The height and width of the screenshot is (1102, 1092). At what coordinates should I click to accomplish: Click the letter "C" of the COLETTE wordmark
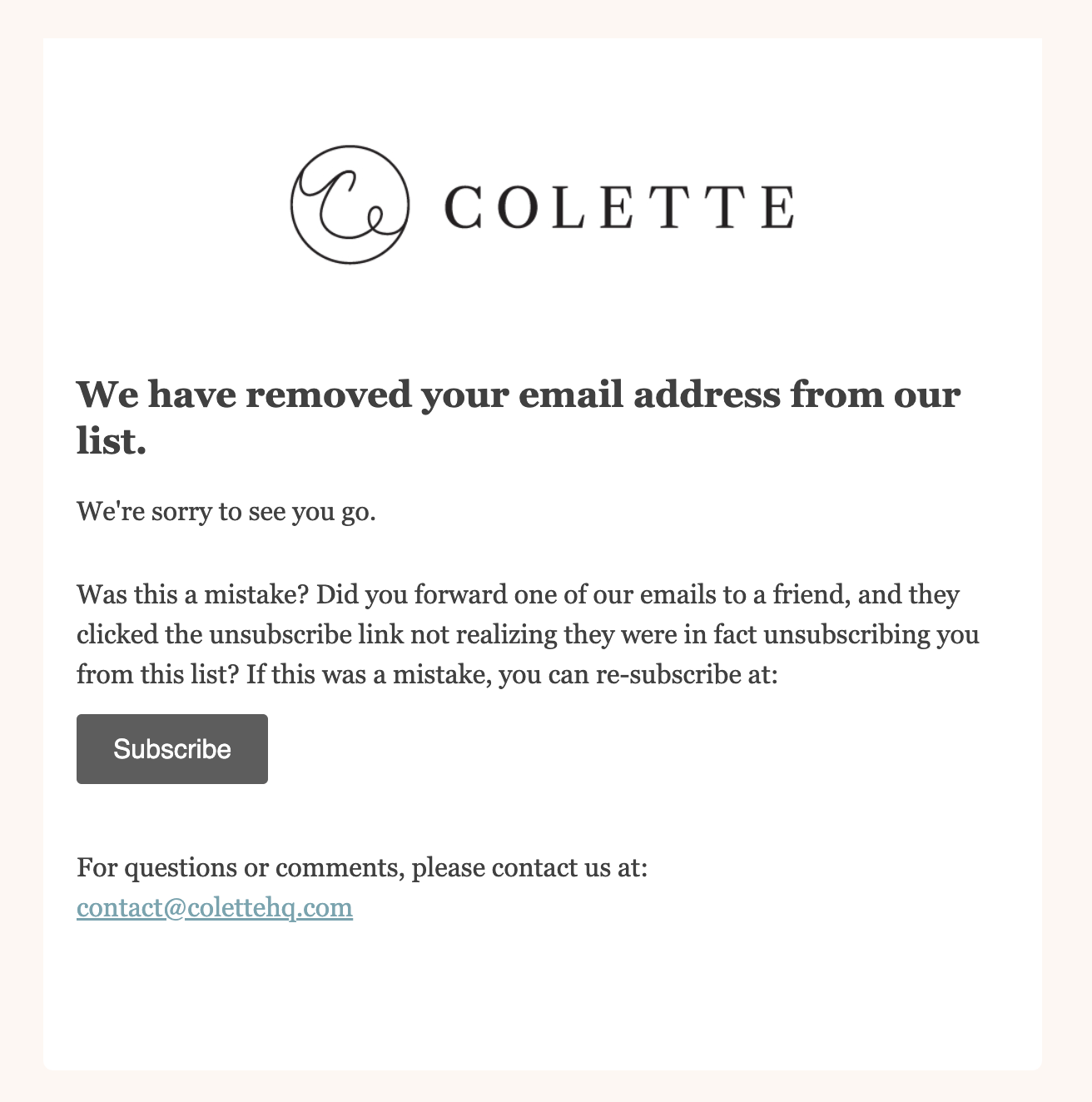(x=464, y=207)
